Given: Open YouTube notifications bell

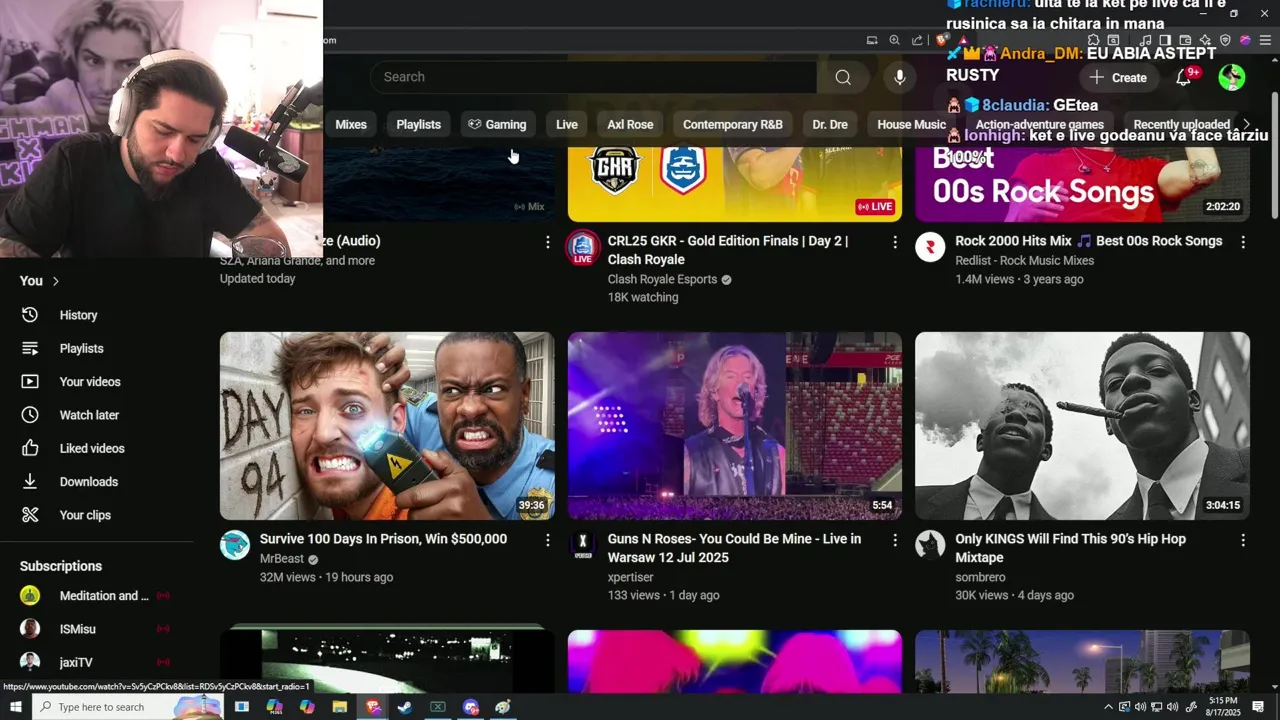Looking at the screenshot, I should tap(1184, 77).
